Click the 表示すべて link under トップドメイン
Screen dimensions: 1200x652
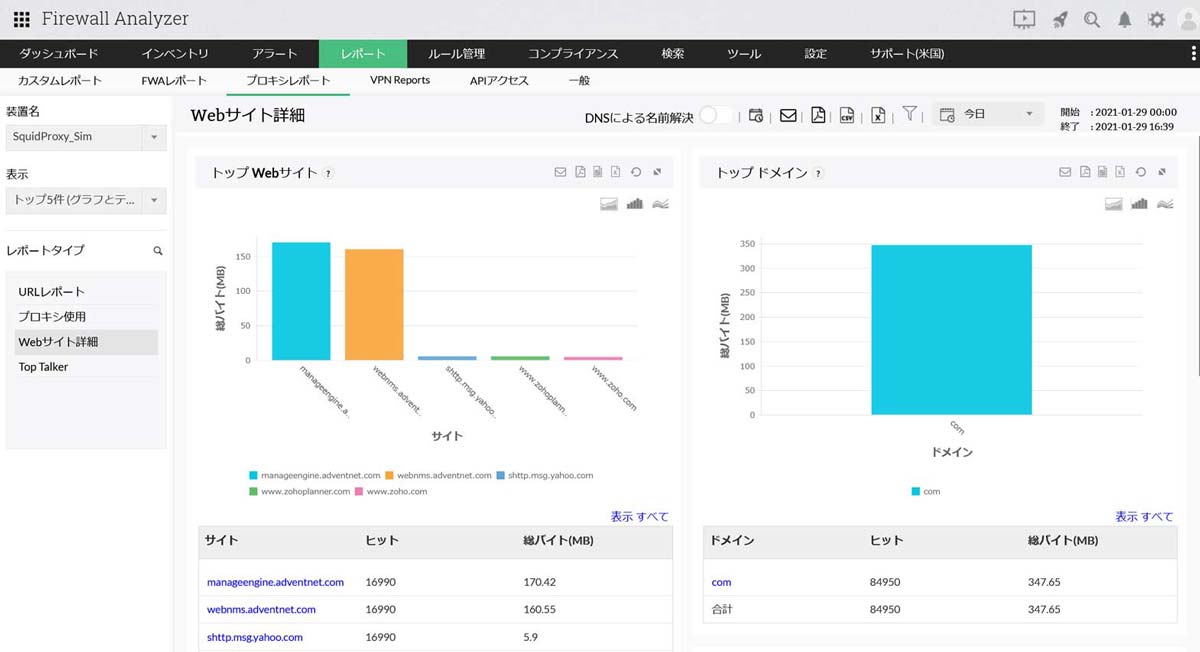click(1143, 516)
